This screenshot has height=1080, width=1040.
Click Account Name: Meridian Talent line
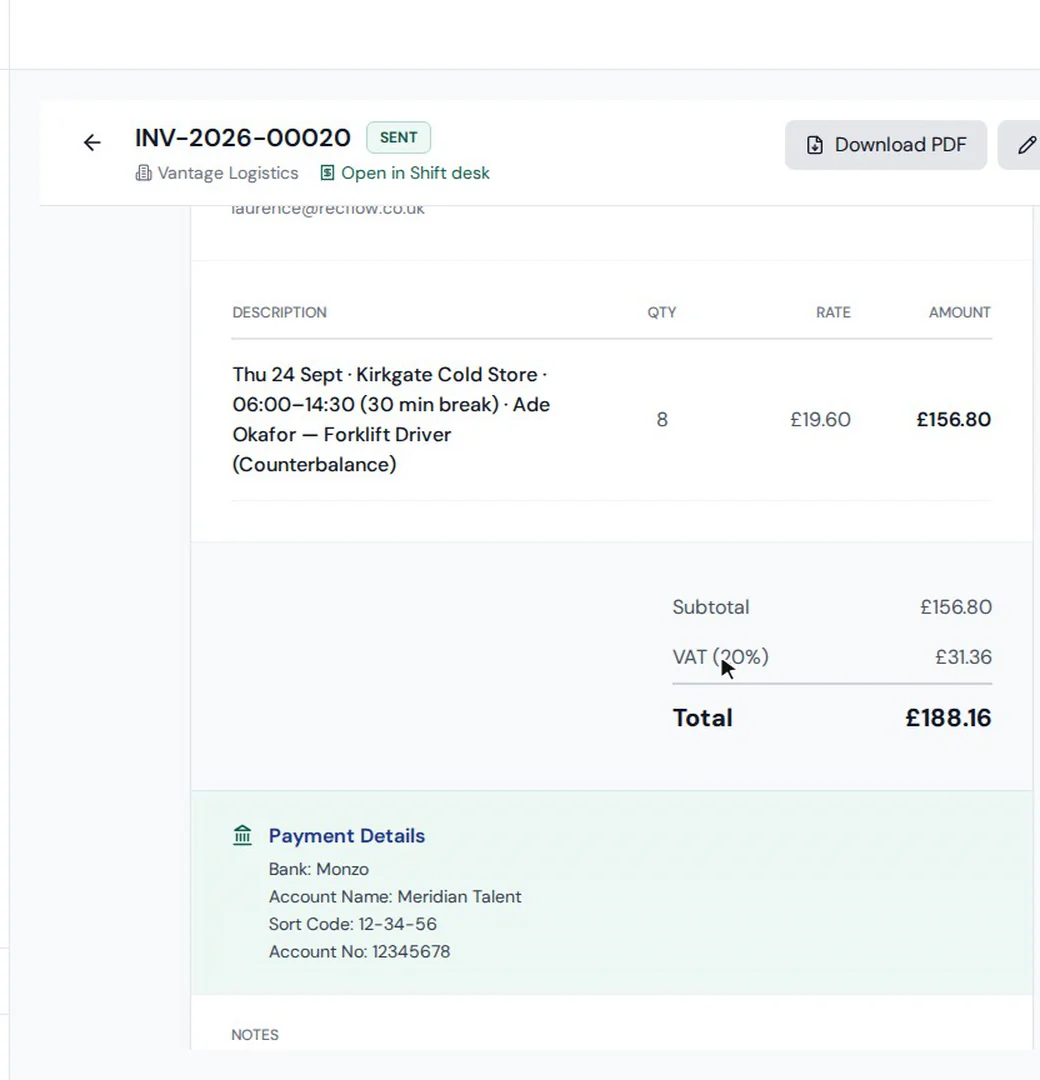coord(395,897)
